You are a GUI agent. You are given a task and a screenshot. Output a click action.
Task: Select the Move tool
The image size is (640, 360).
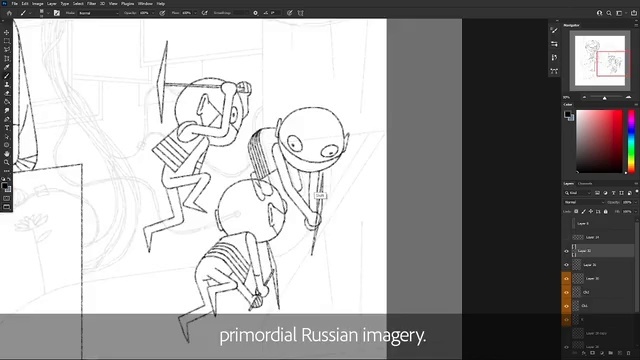point(7,32)
